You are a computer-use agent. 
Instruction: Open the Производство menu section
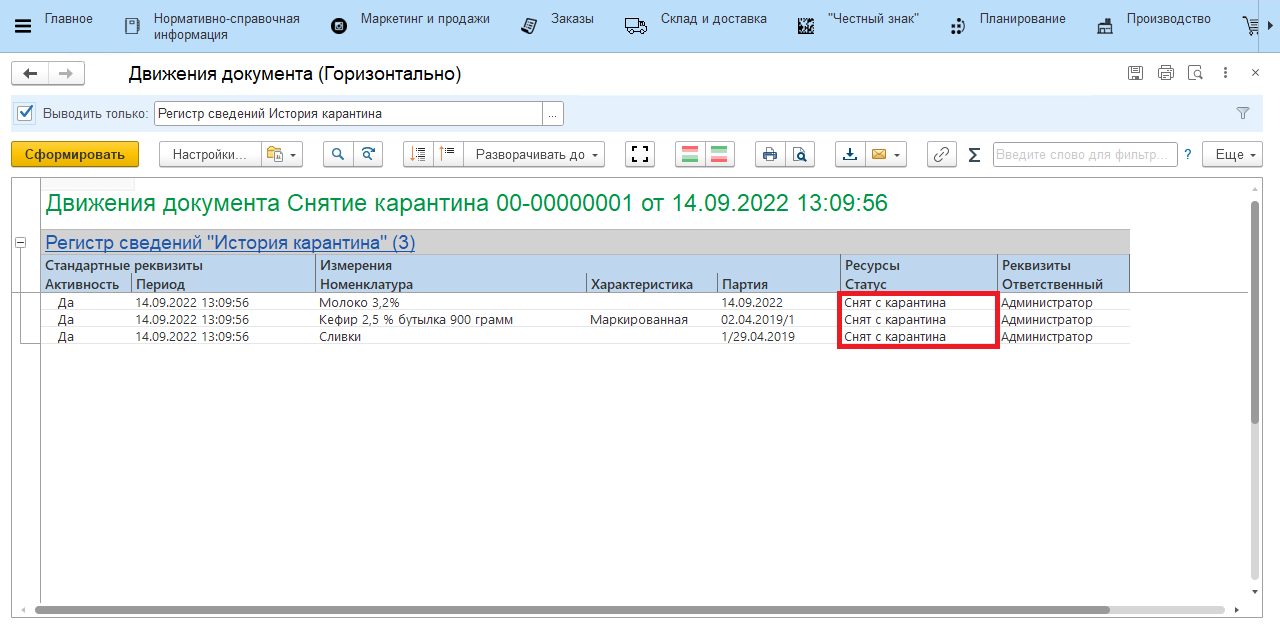(x=1167, y=19)
